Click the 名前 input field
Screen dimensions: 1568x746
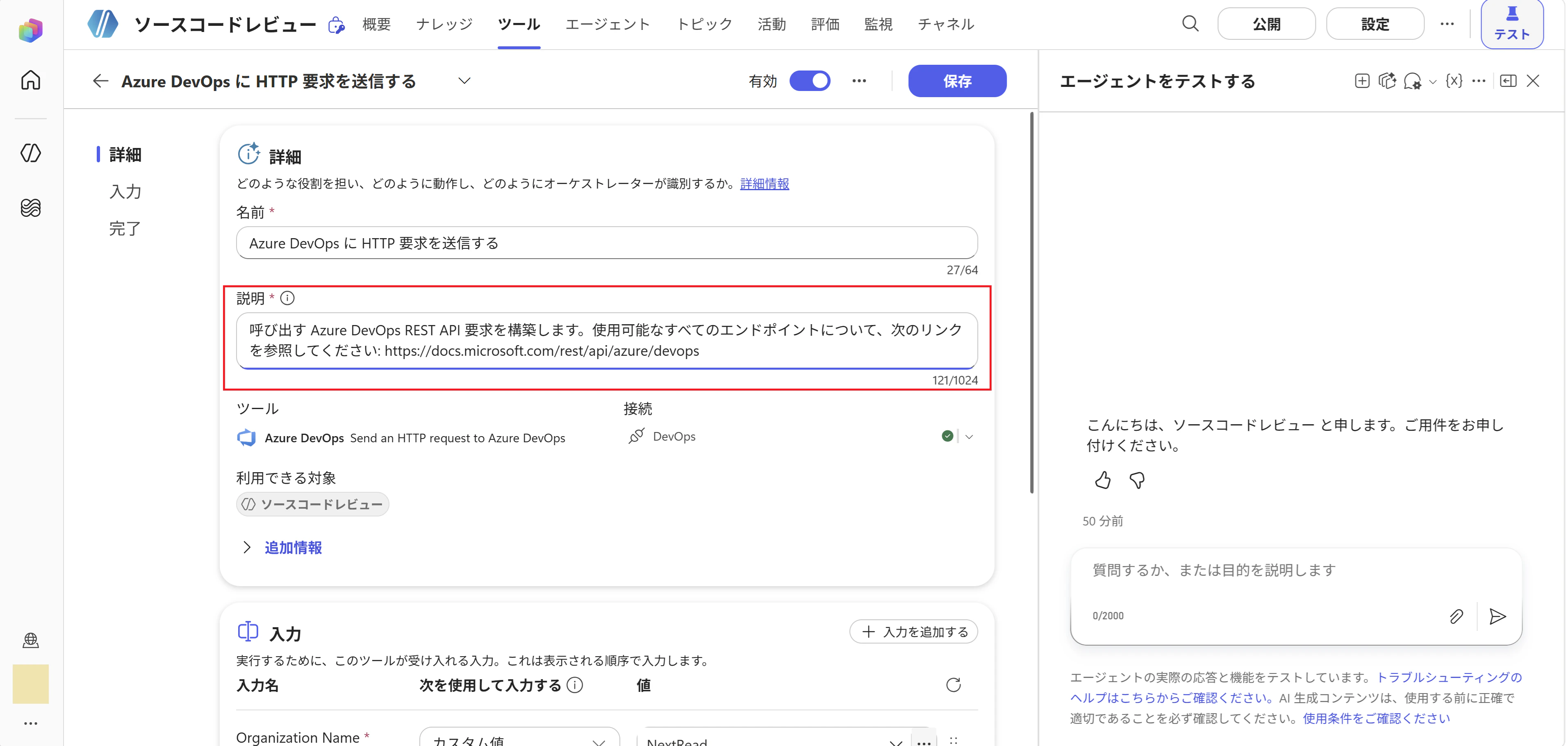pyautogui.click(x=607, y=243)
